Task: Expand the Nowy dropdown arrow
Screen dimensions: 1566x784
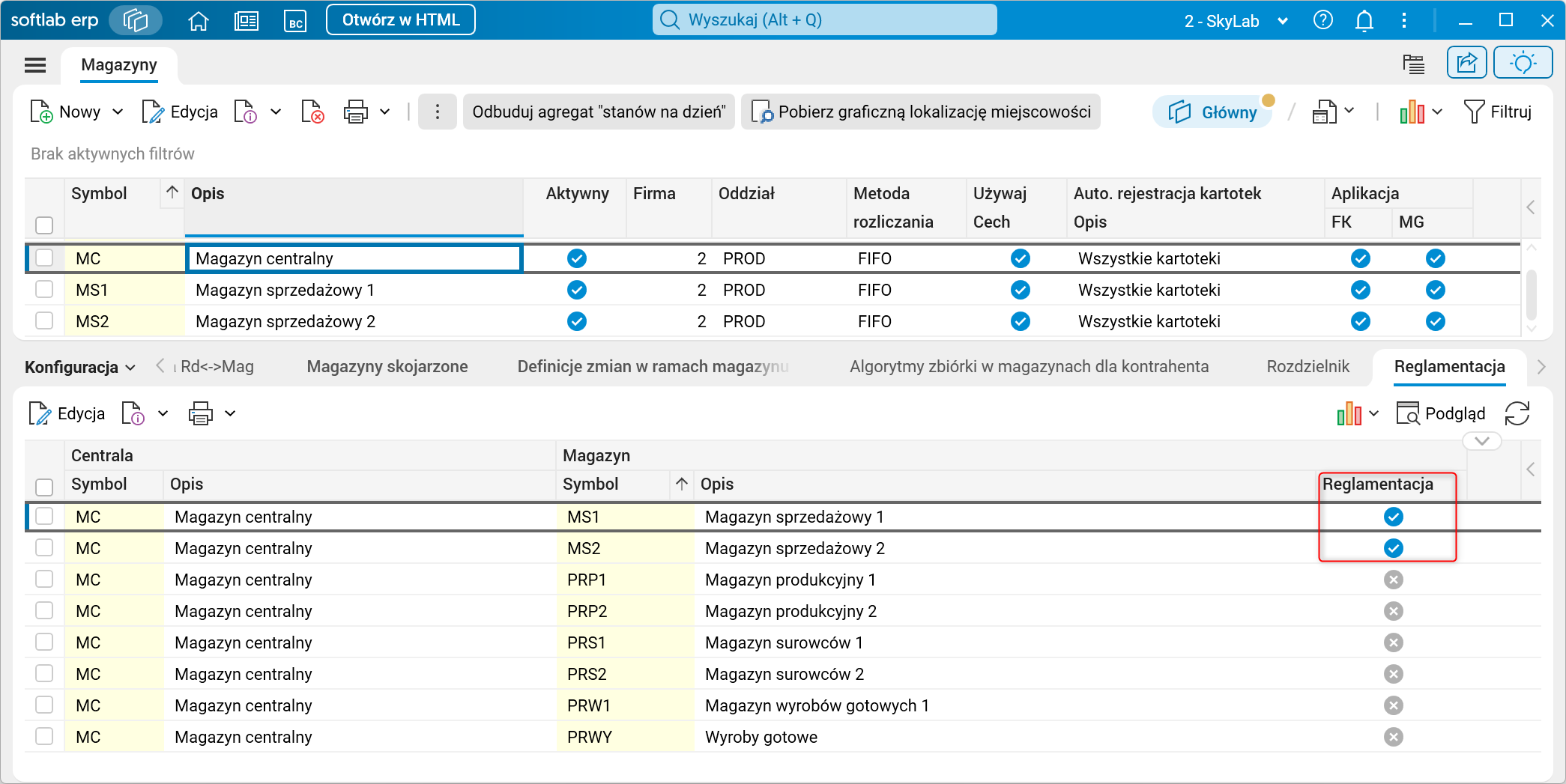Action: pos(118,112)
